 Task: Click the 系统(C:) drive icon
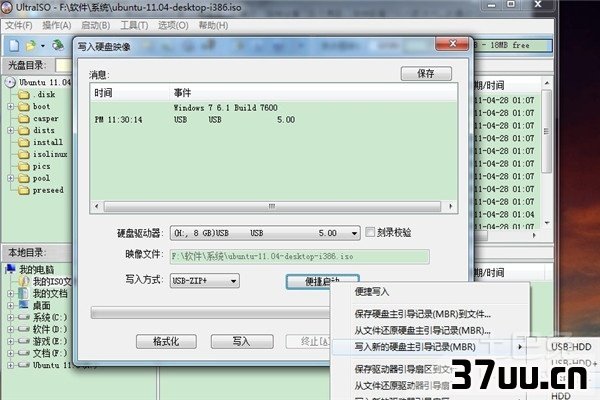point(24,317)
